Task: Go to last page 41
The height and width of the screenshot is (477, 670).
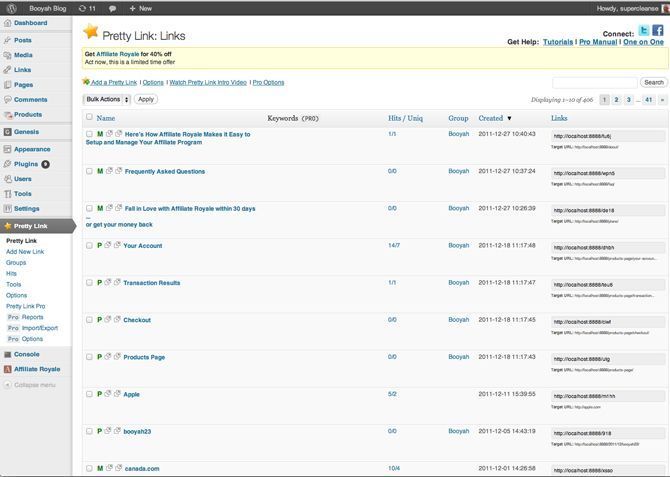Action: pyautogui.click(x=649, y=100)
